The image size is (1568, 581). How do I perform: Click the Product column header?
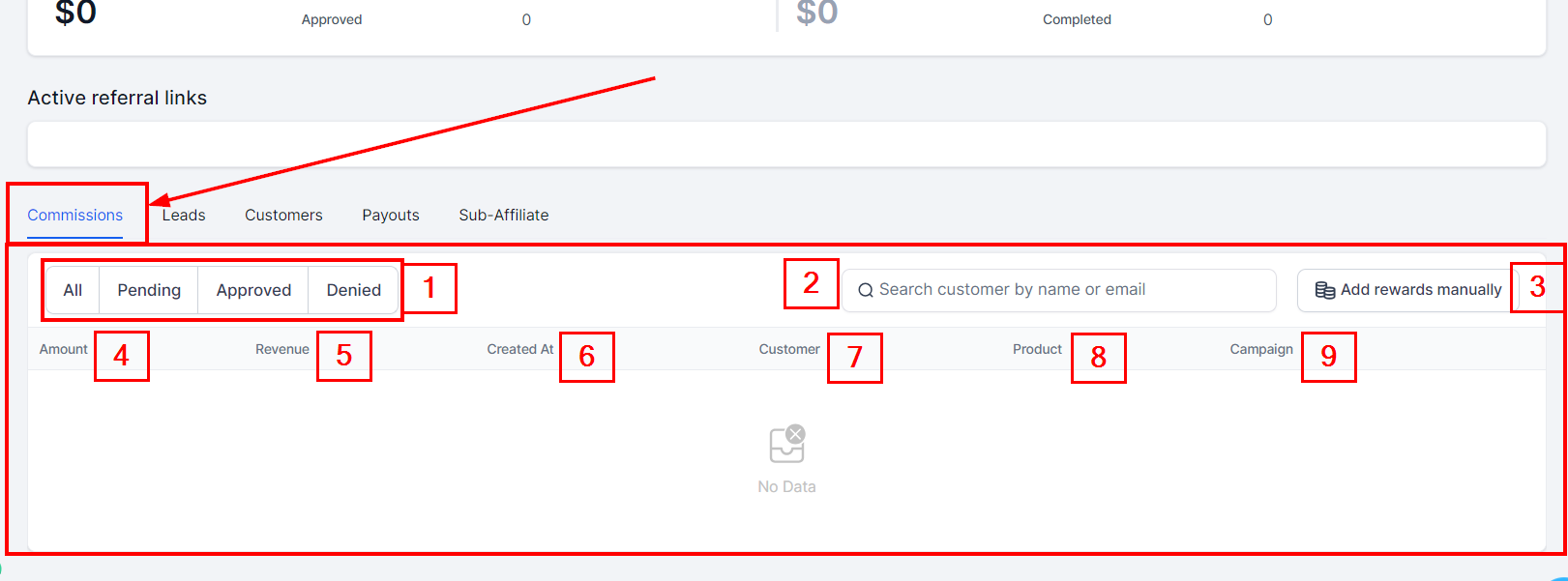pyautogui.click(x=1037, y=349)
